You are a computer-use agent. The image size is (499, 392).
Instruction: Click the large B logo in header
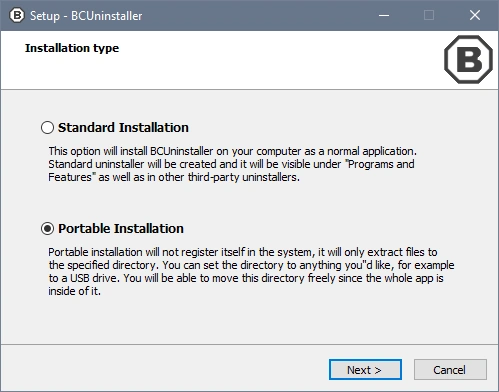(468, 59)
